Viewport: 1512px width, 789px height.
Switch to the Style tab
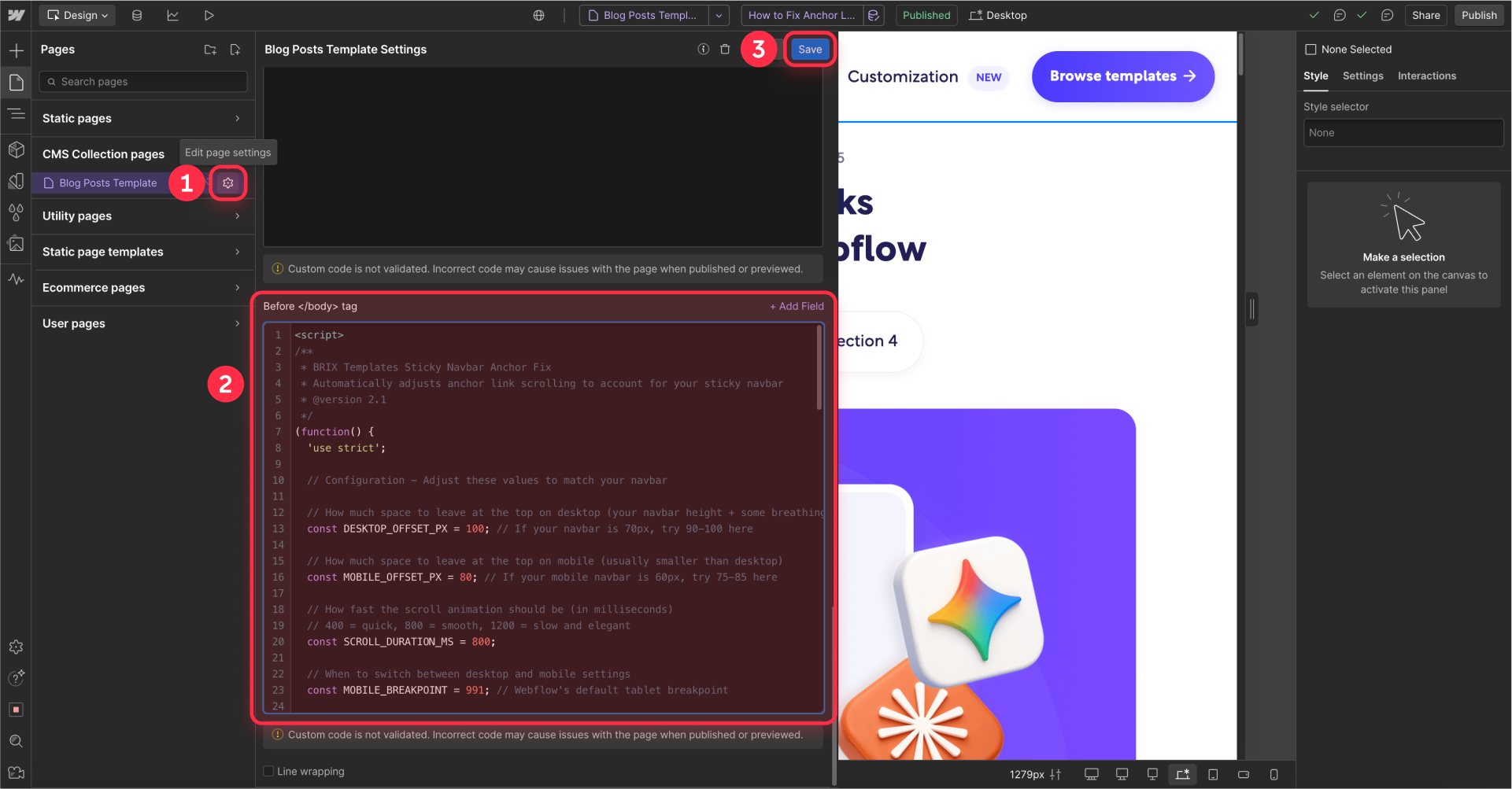click(x=1315, y=76)
